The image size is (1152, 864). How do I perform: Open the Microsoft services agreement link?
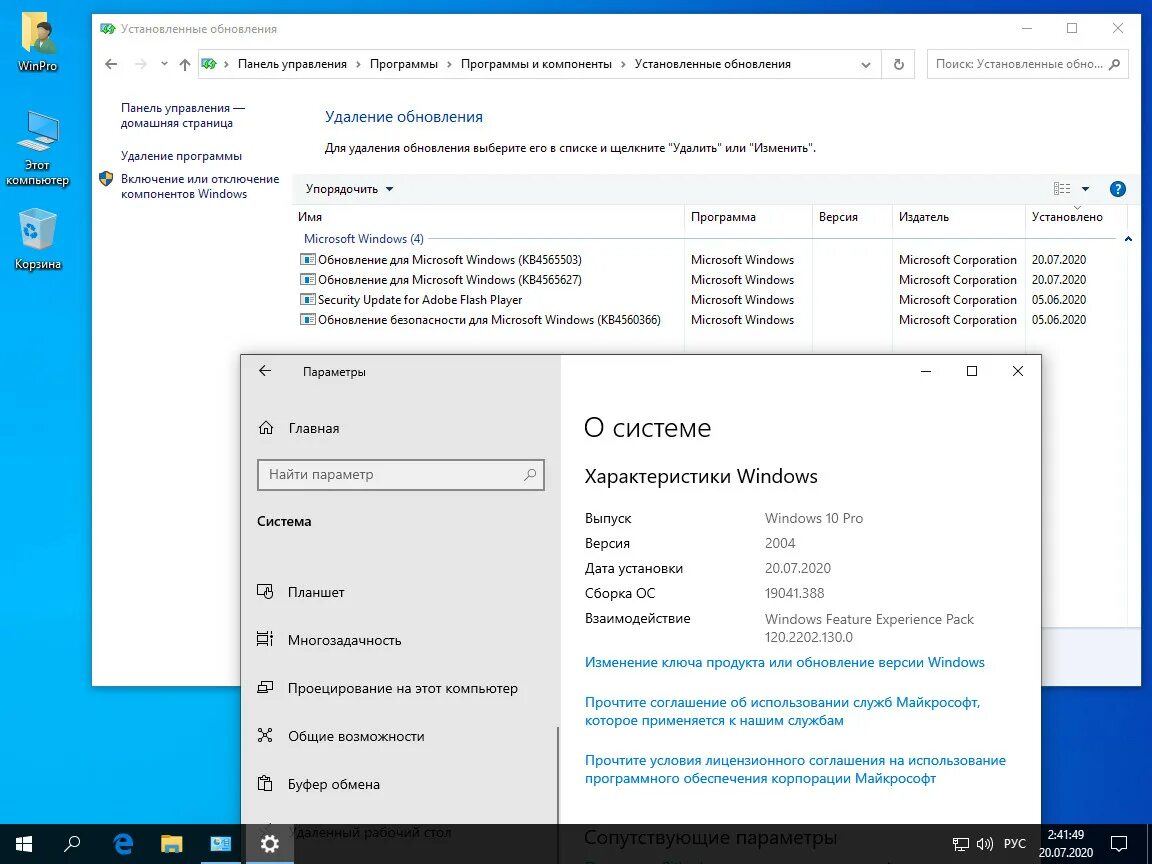782,711
